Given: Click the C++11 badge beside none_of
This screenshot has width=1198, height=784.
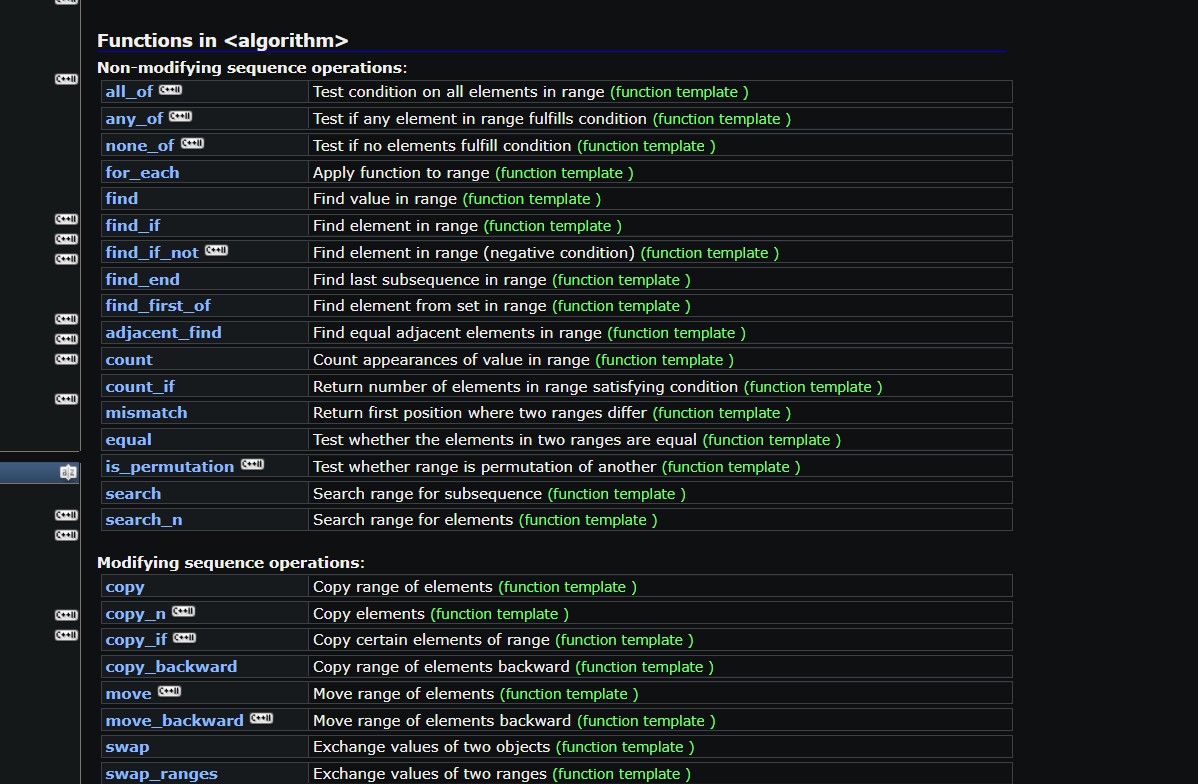Looking at the screenshot, I should pyautogui.click(x=192, y=144).
